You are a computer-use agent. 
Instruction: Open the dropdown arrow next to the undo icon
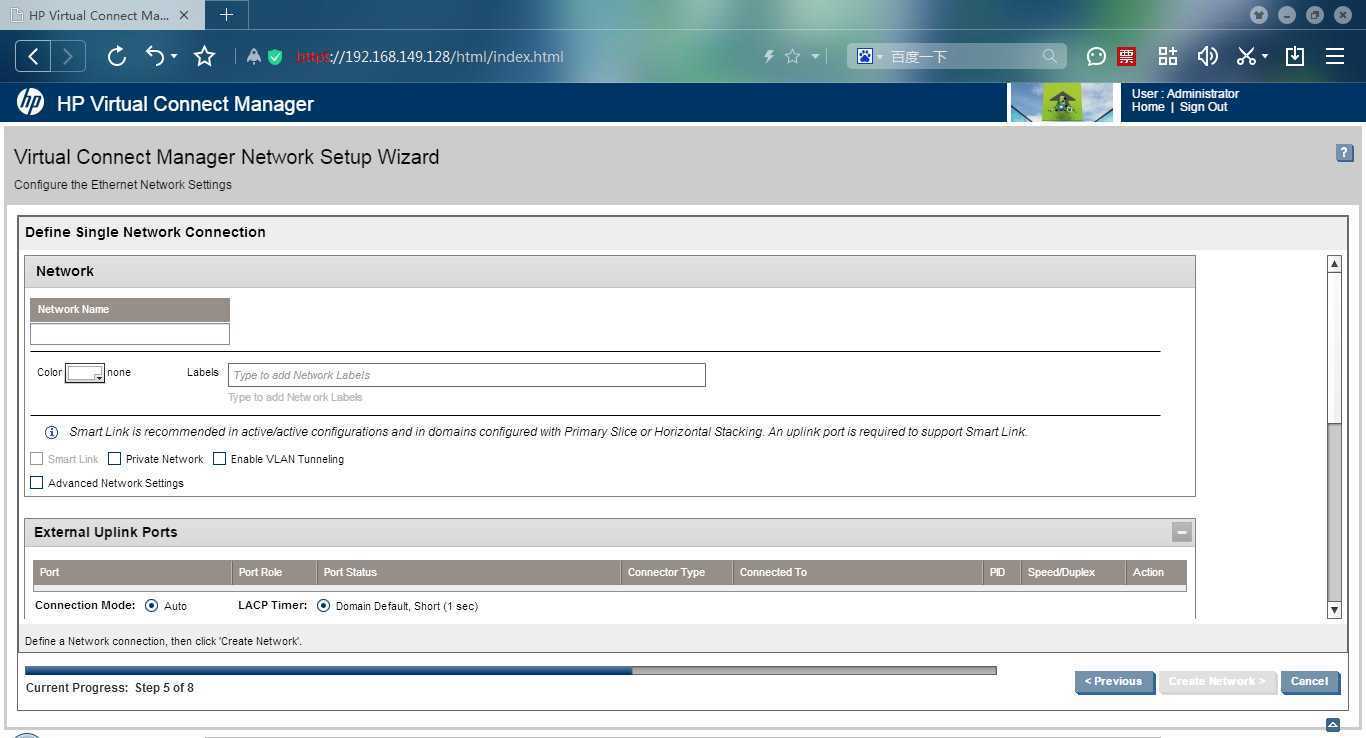[174, 57]
